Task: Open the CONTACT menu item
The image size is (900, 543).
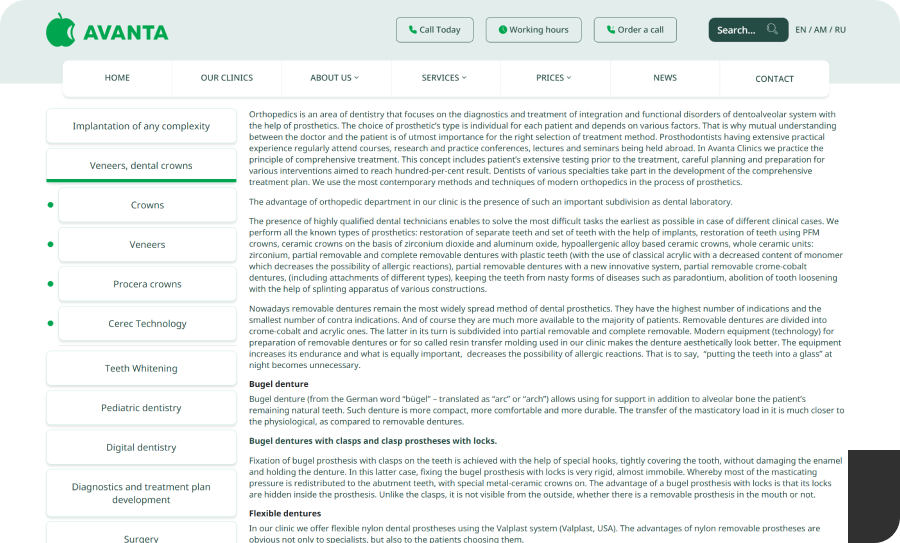Action: point(774,79)
